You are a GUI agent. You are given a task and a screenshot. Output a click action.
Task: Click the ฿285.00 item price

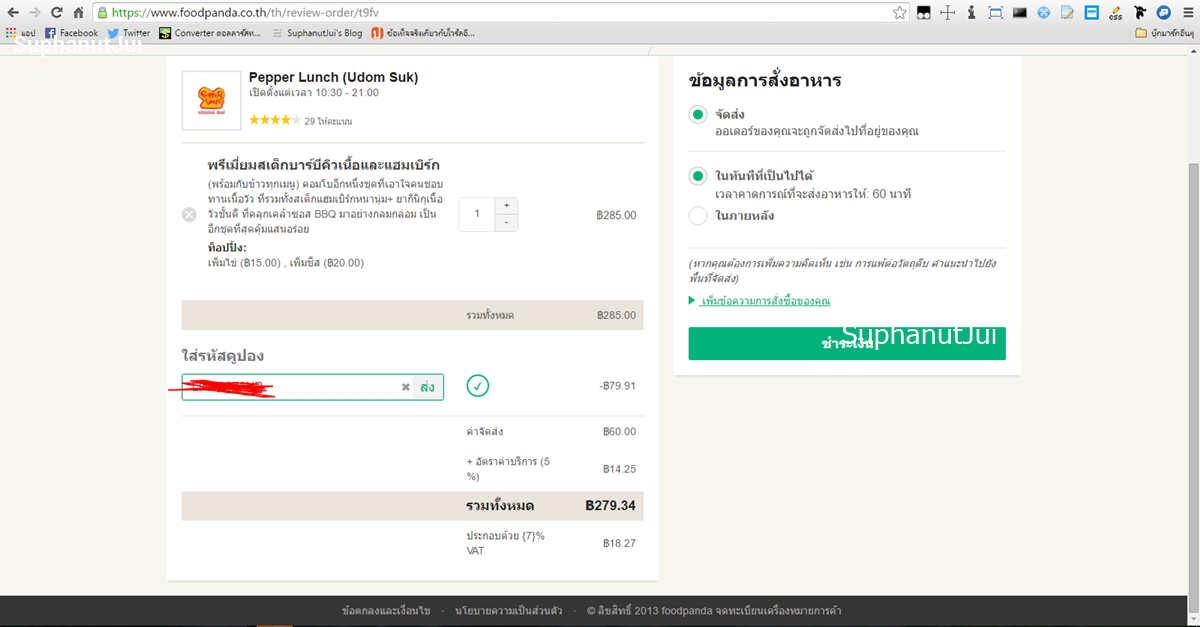616,215
